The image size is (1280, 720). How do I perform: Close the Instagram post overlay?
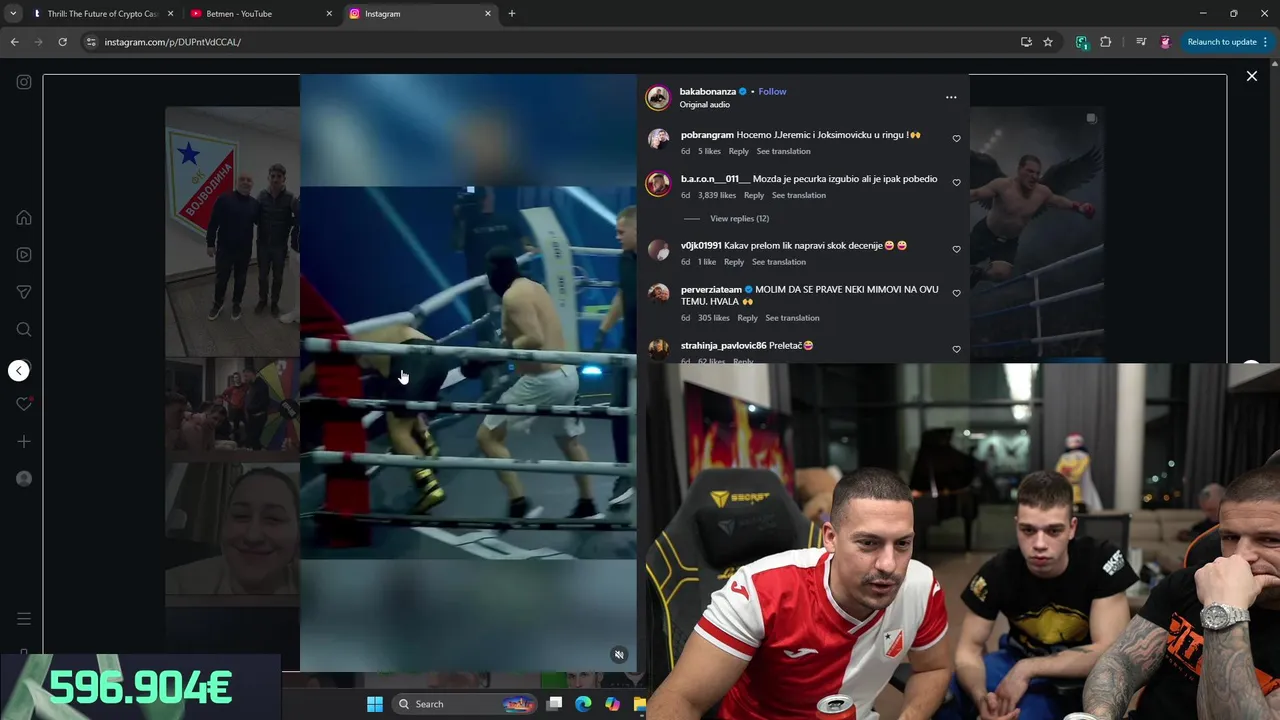[x=1251, y=76]
